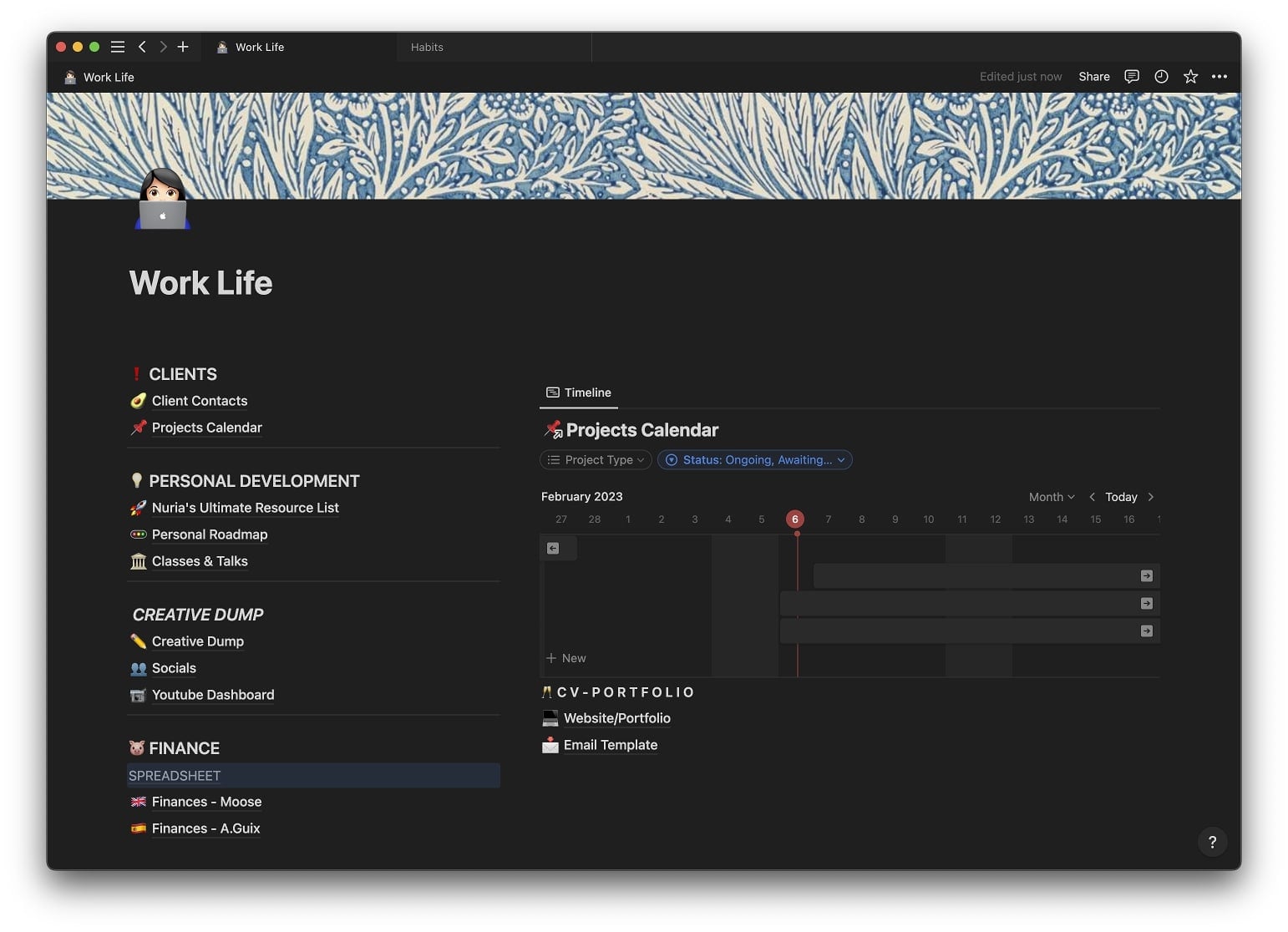Click the red 6 today marker on the timeline
Screen dimensions: 1288x932
794,519
